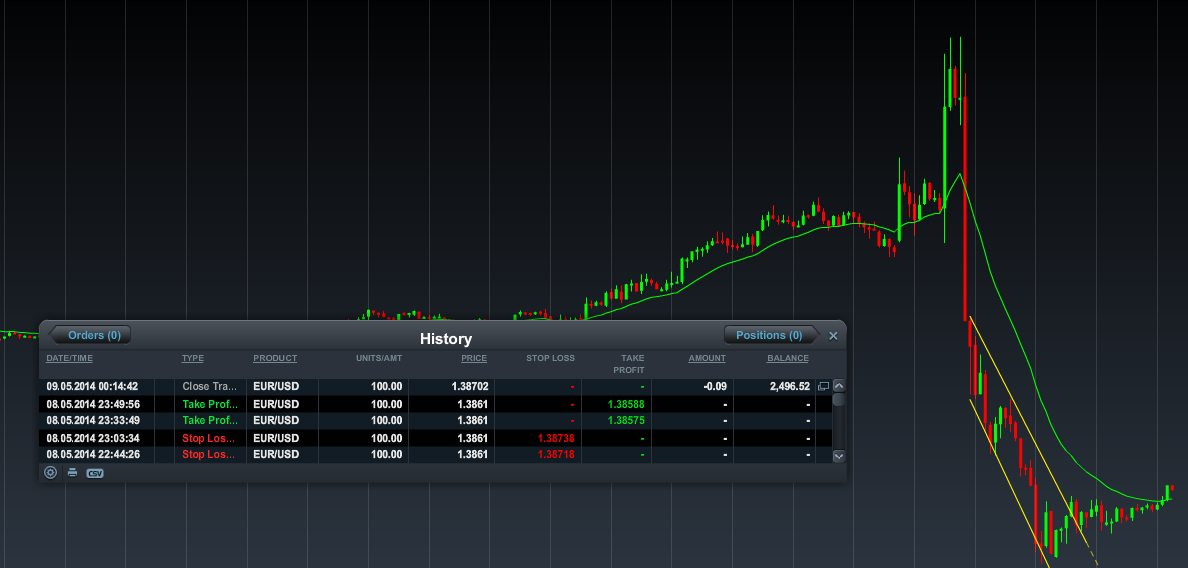Click the UNITS/AMT column header
The height and width of the screenshot is (568, 1188).
pyautogui.click(x=379, y=358)
